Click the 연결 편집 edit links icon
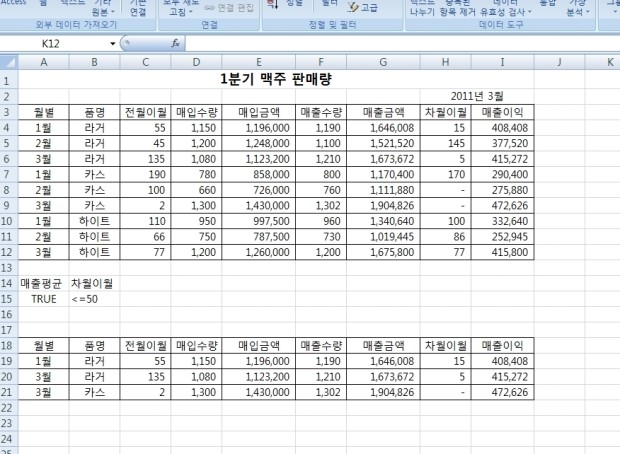Image resolution: width=620 pixels, height=454 pixels. [229, 8]
